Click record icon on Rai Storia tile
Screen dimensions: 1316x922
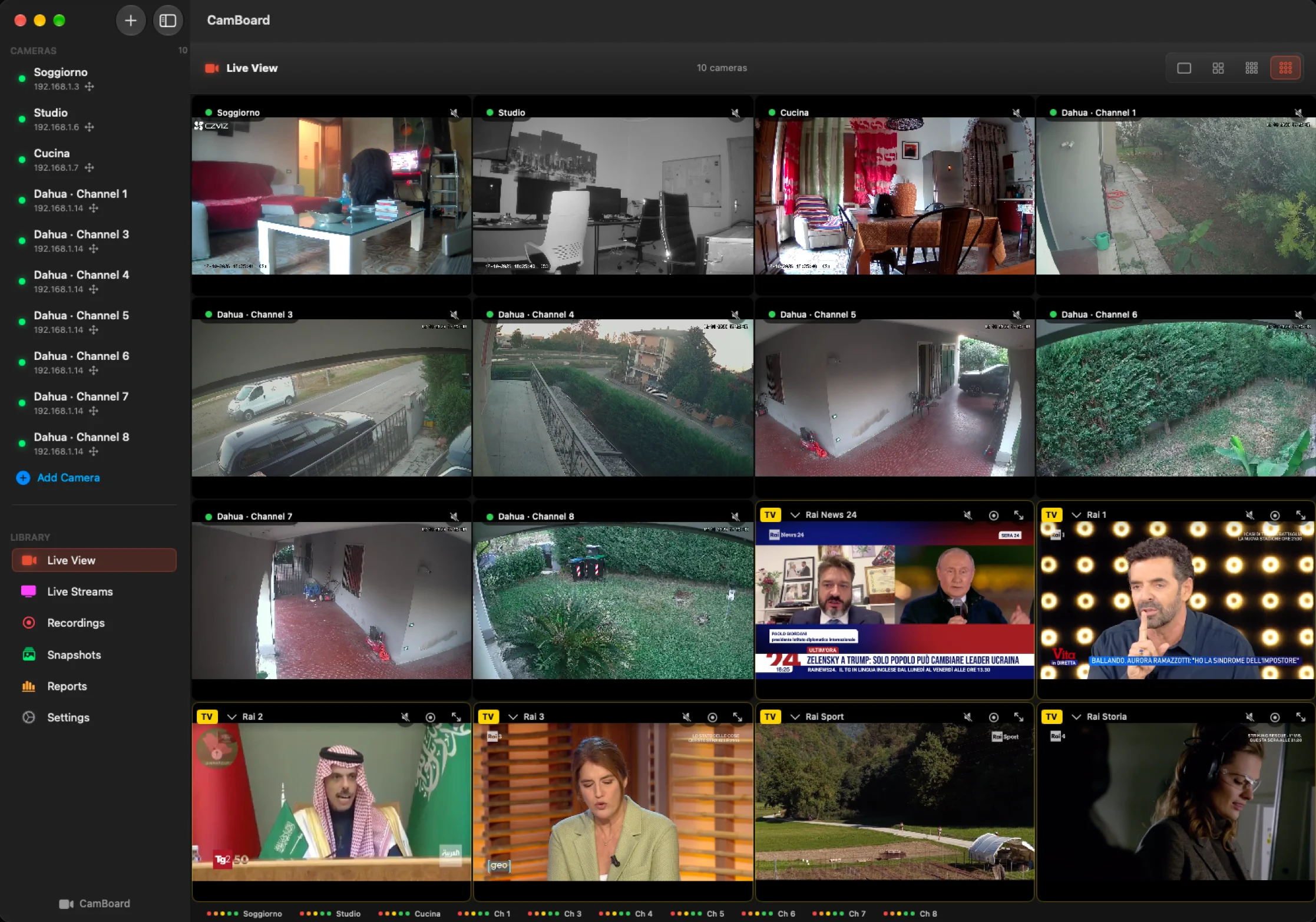[1275, 718]
